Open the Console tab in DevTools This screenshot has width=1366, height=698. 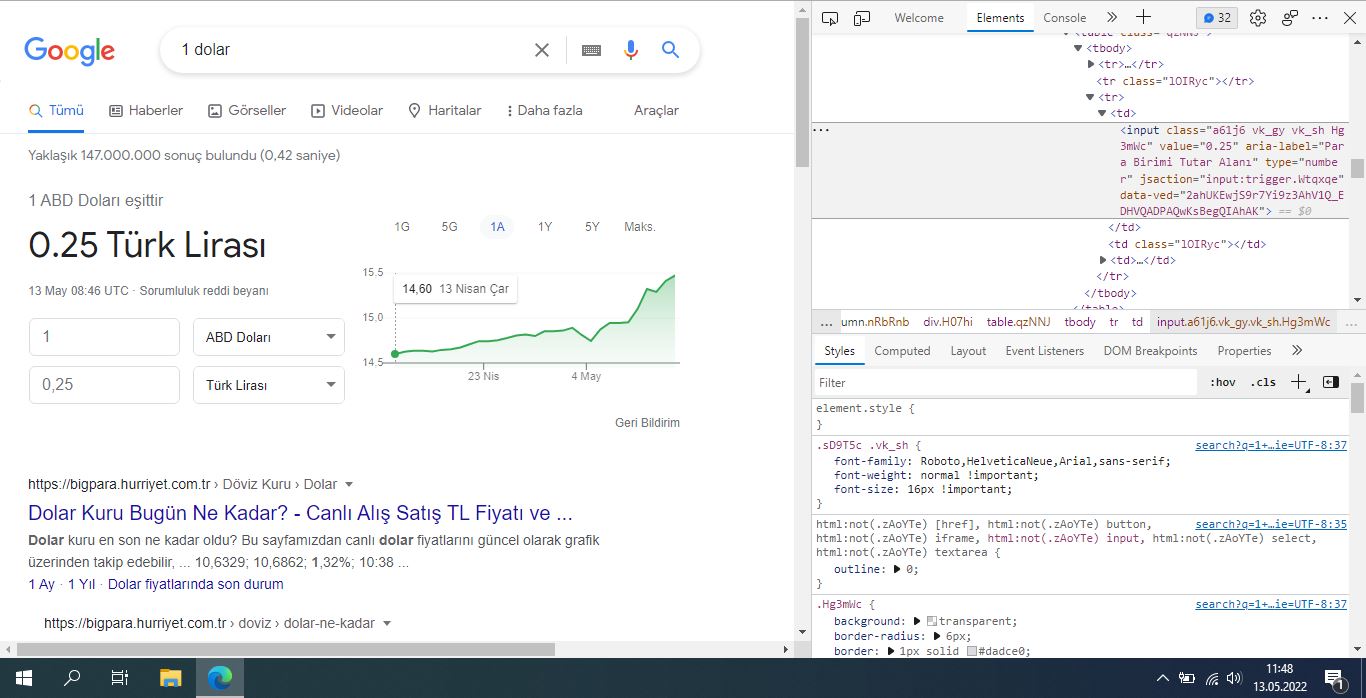coord(1065,18)
